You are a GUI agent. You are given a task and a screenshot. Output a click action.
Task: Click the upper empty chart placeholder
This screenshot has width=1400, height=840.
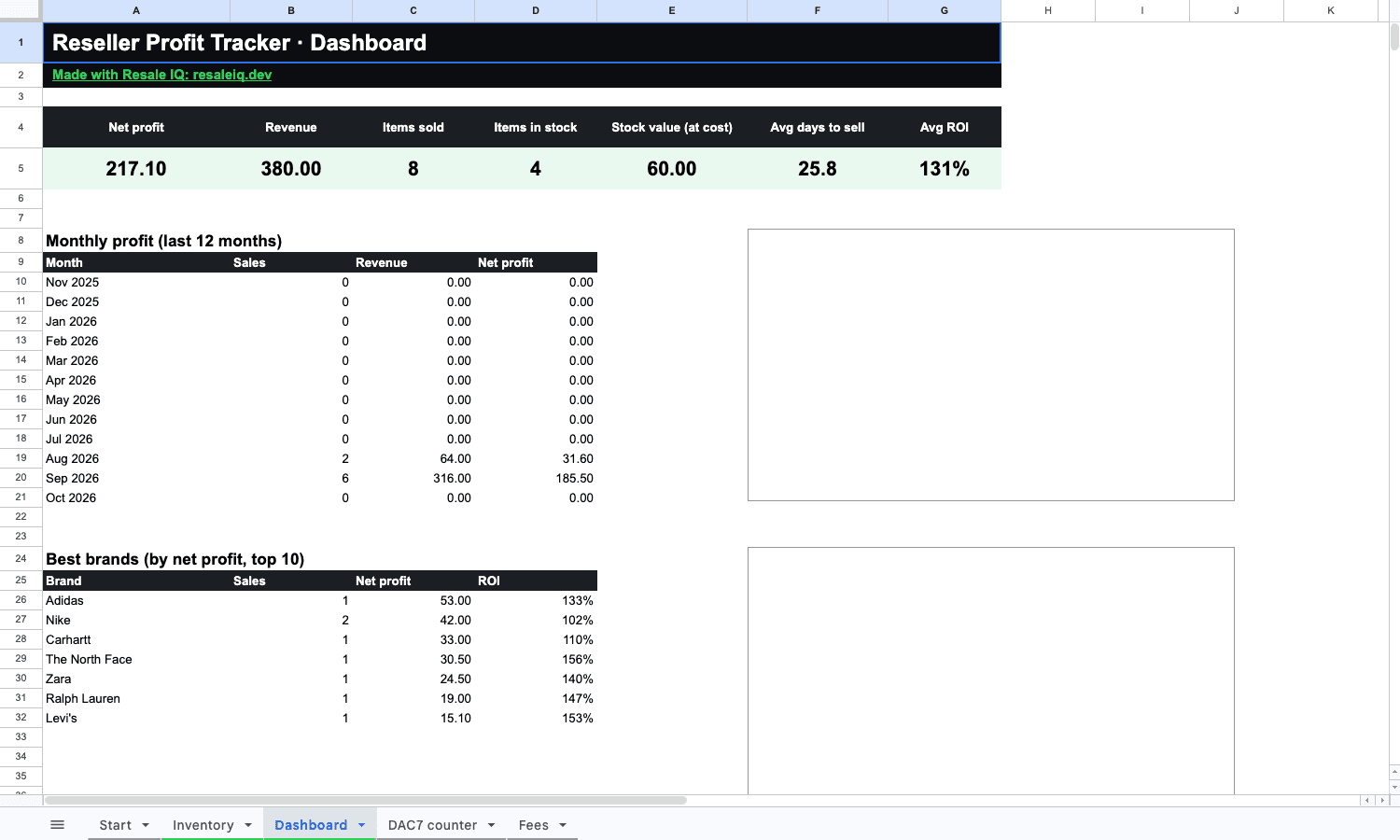tap(991, 365)
